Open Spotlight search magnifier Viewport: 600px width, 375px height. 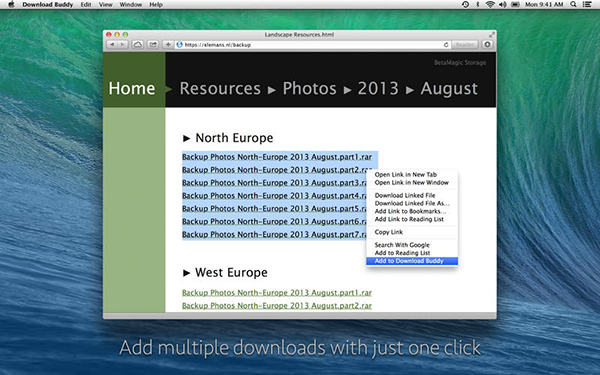[573, 5]
